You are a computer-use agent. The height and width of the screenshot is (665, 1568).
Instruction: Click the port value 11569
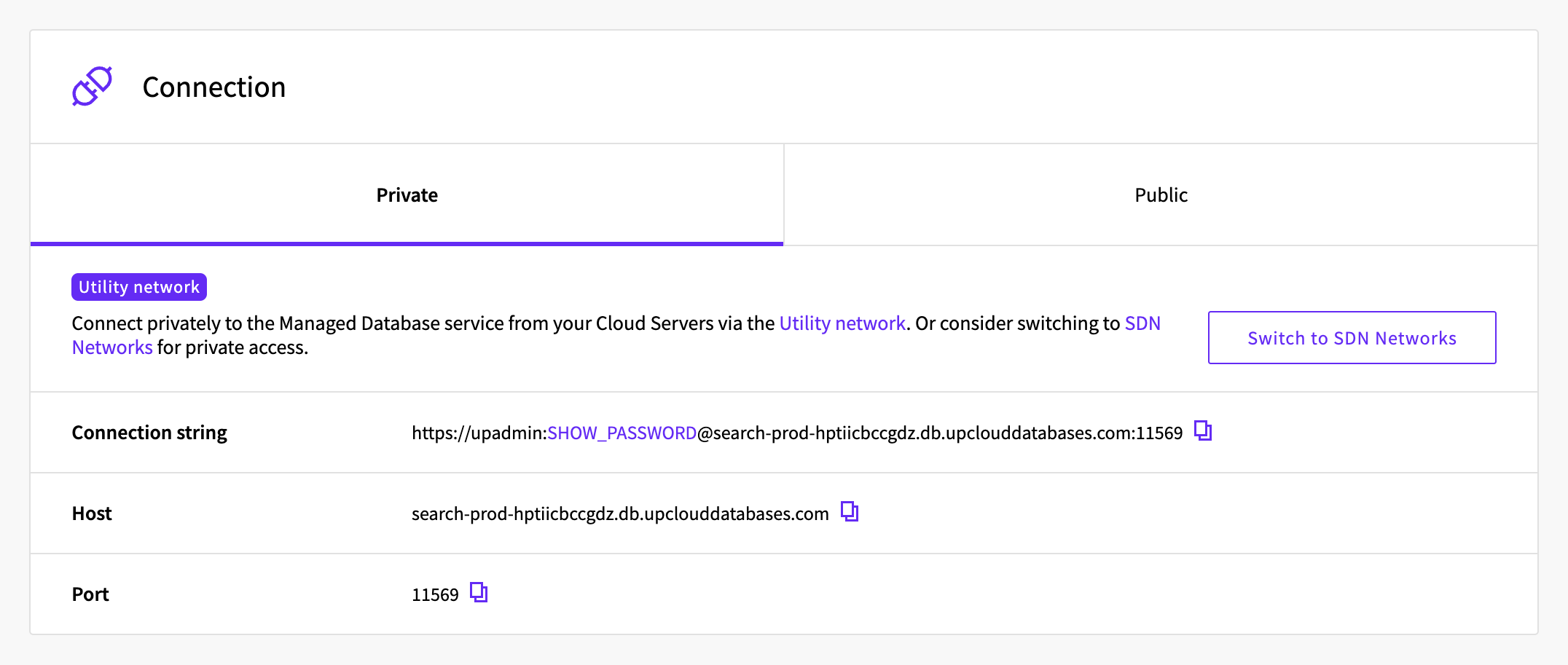tap(435, 595)
